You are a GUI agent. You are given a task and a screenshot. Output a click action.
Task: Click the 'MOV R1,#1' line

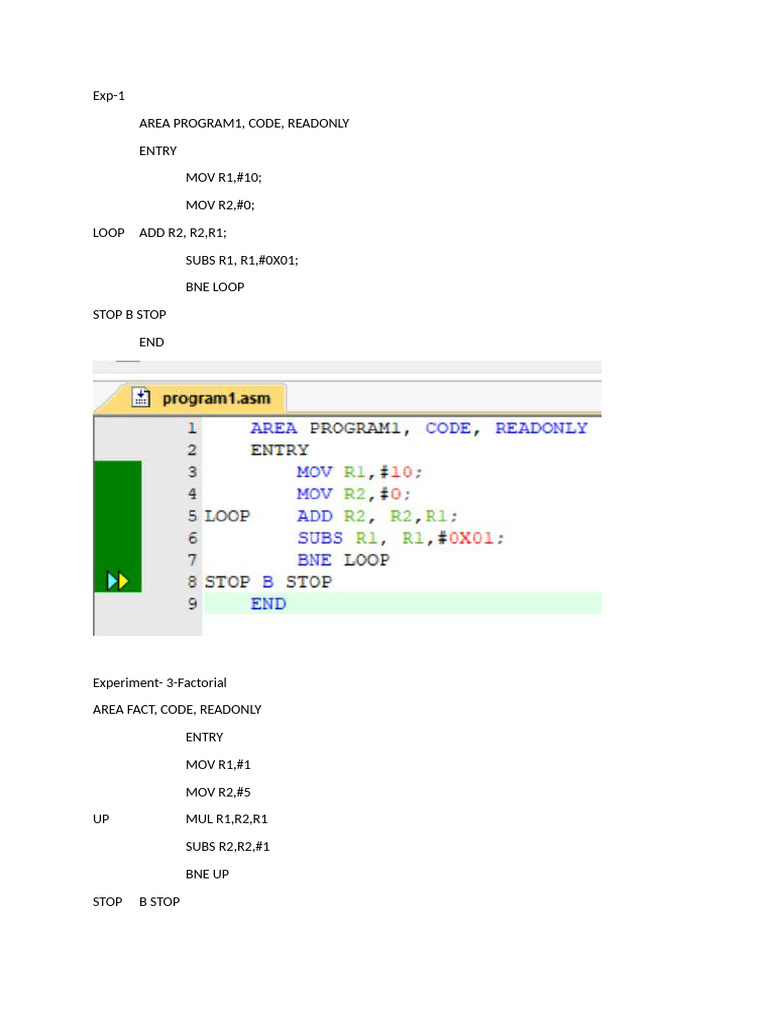218,765
